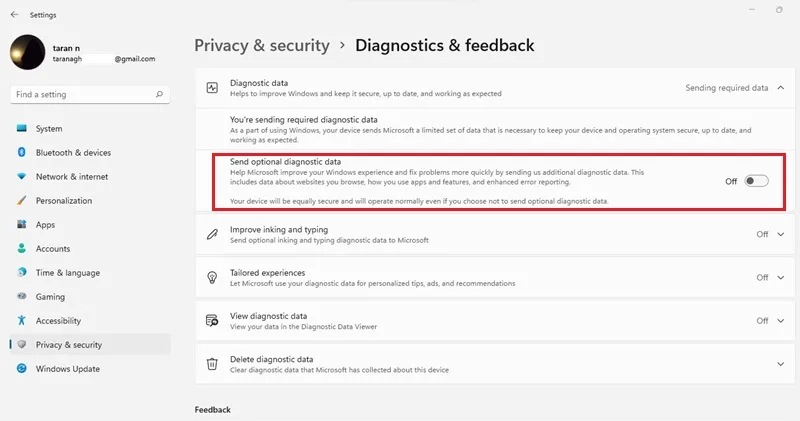This screenshot has width=800, height=421.
Task: Expand the Improve inking and typing row
Action: pos(489,234)
